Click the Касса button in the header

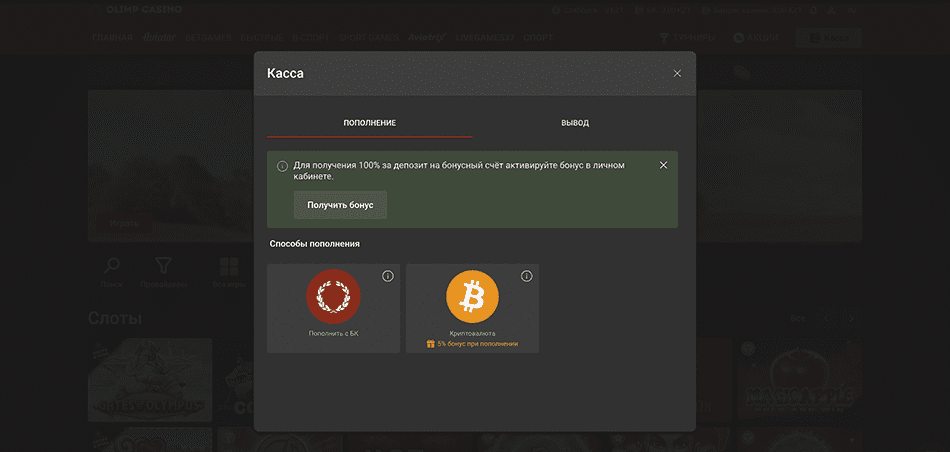point(828,38)
